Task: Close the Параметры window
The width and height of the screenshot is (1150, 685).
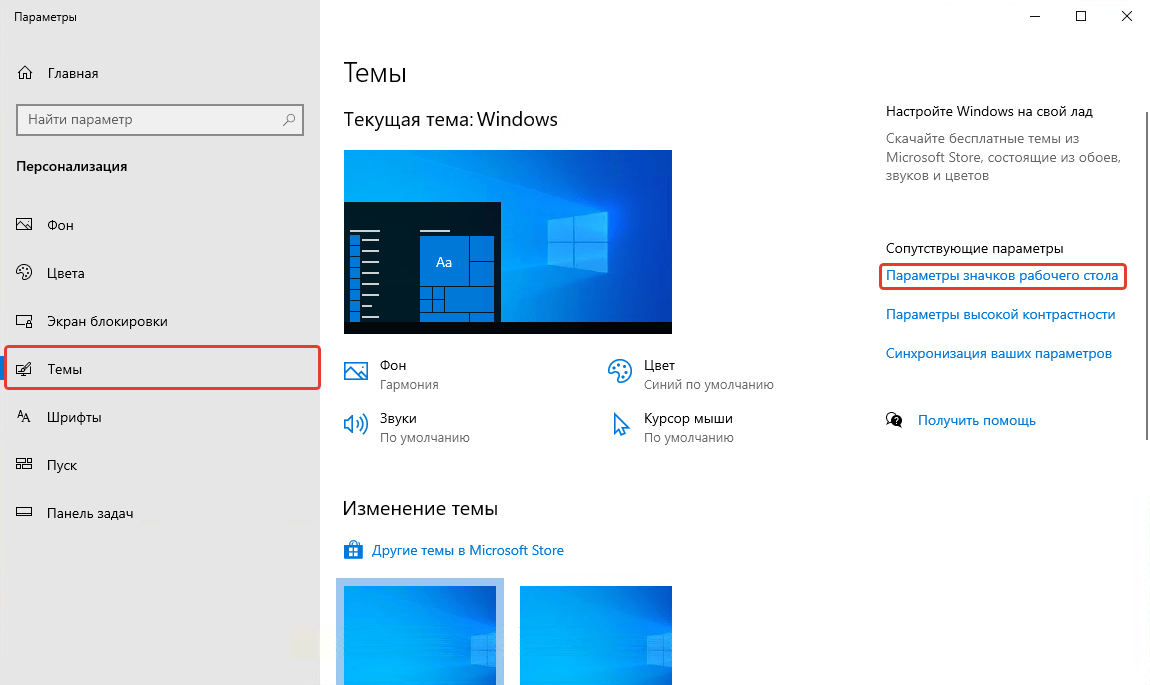Action: coord(1127,16)
